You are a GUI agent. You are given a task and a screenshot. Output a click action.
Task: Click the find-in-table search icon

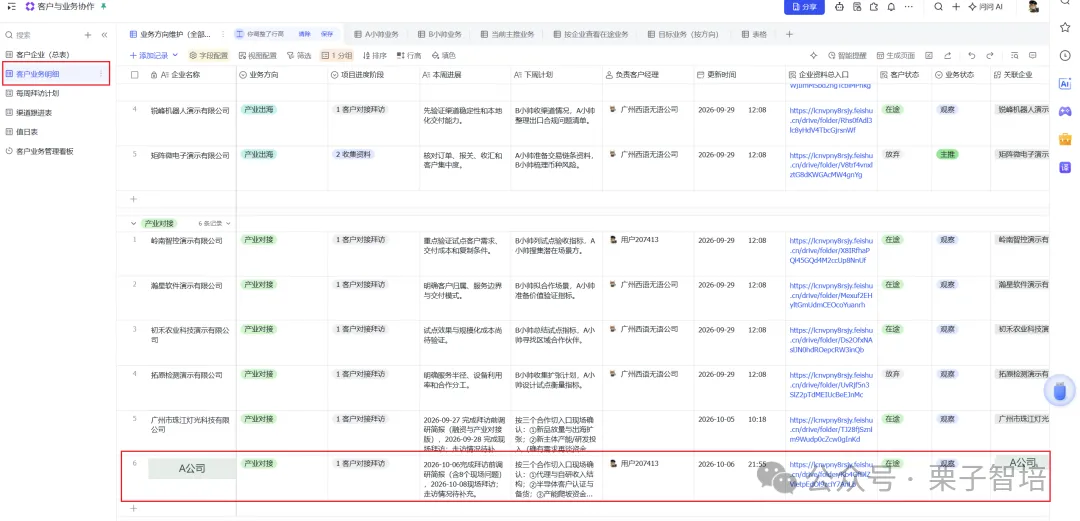[x=1015, y=55]
